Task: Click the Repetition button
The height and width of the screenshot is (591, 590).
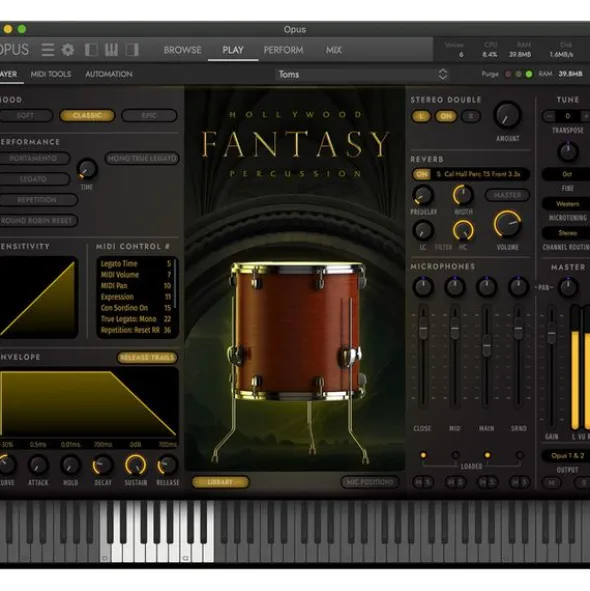Action: [38, 200]
